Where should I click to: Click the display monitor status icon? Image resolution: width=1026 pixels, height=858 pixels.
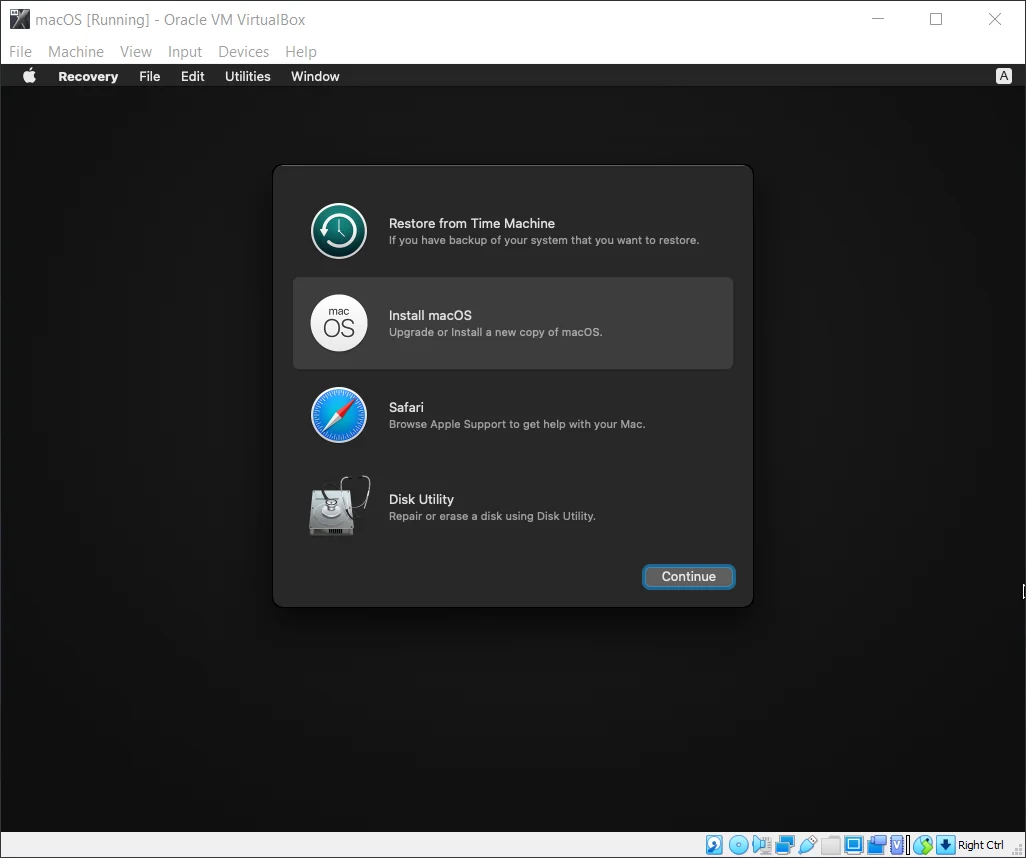(853, 845)
